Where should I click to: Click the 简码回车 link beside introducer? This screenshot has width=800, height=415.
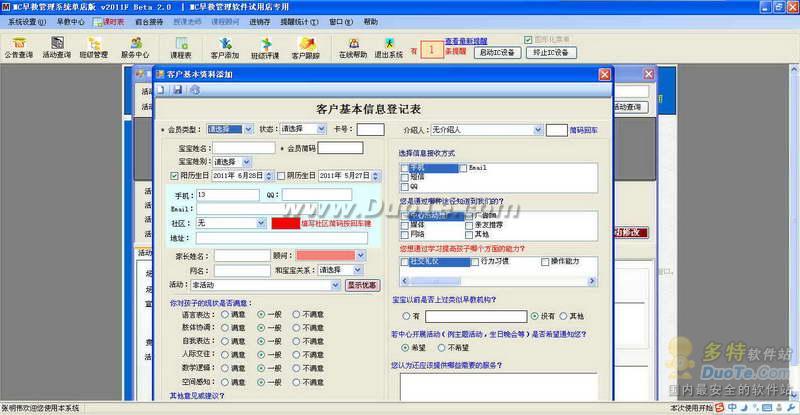click(584, 130)
